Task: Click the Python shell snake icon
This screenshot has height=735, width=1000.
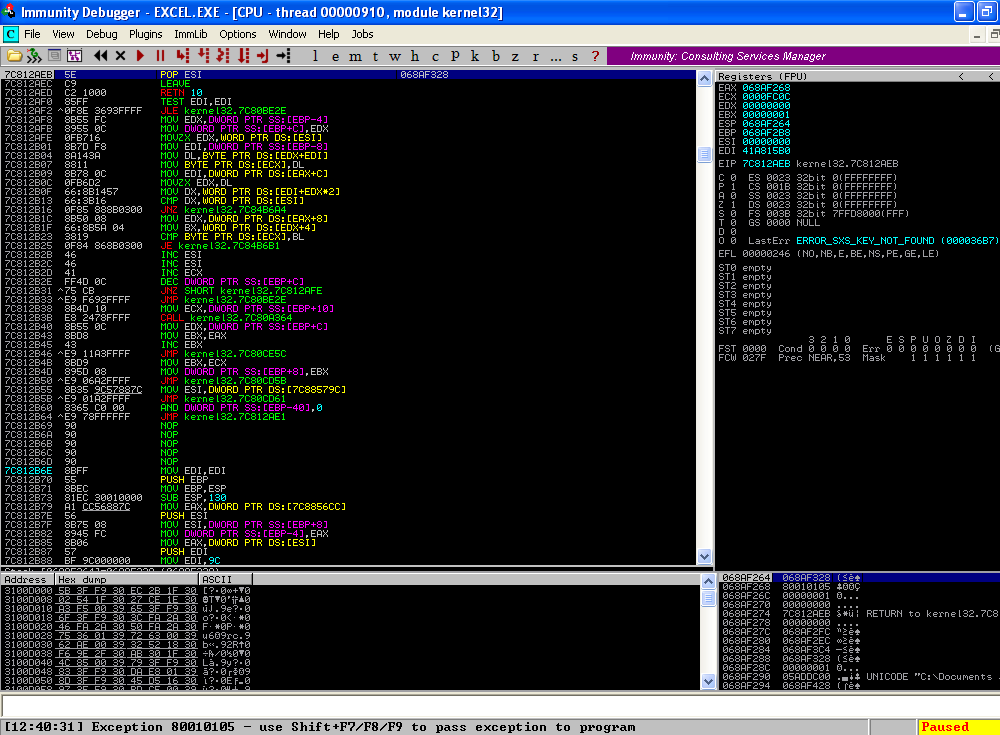Action: pyautogui.click(x=34, y=56)
